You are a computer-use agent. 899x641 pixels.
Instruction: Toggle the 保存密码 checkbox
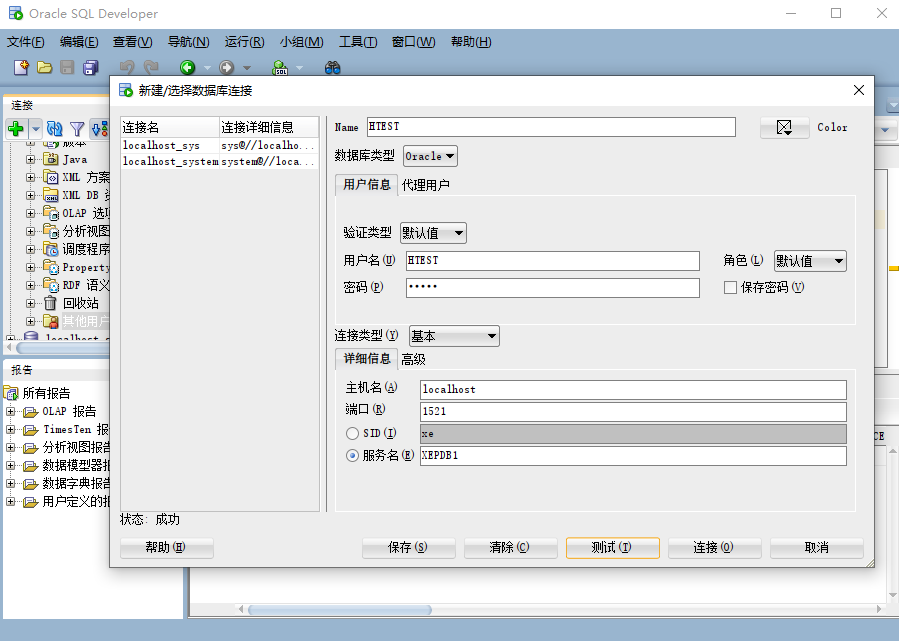pyautogui.click(x=730, y=287)
